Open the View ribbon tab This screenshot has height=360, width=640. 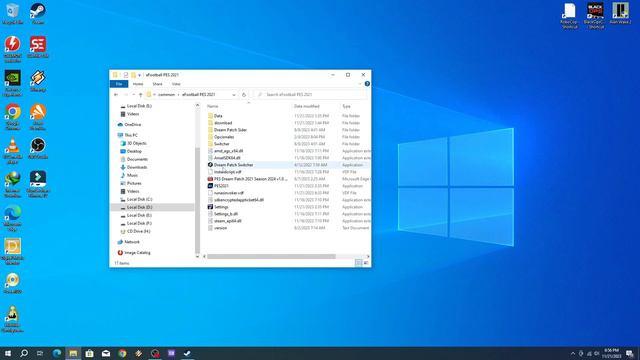(176, 84)
